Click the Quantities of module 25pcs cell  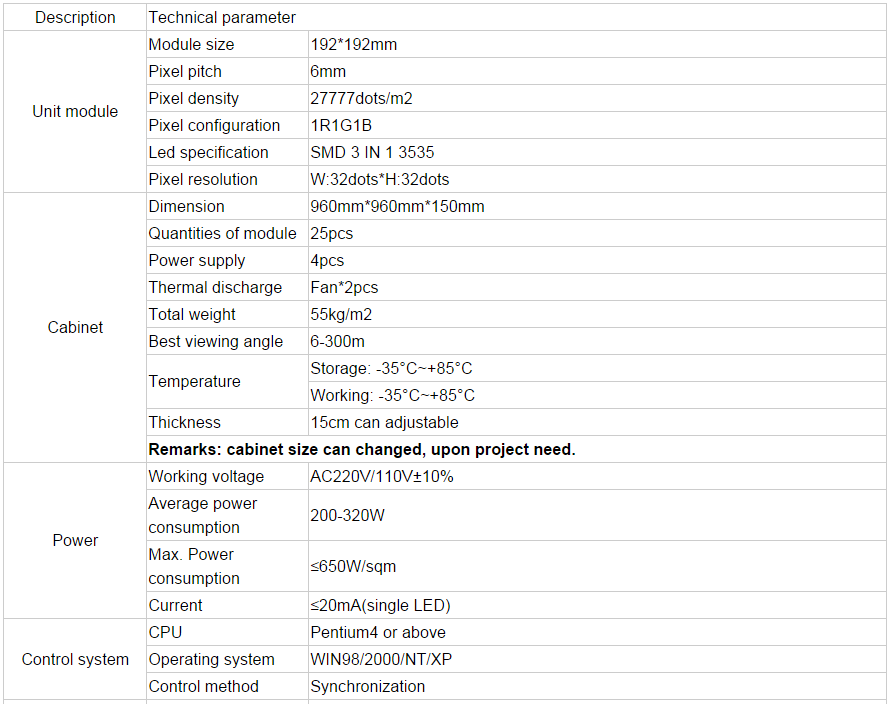tap(597, 234)
